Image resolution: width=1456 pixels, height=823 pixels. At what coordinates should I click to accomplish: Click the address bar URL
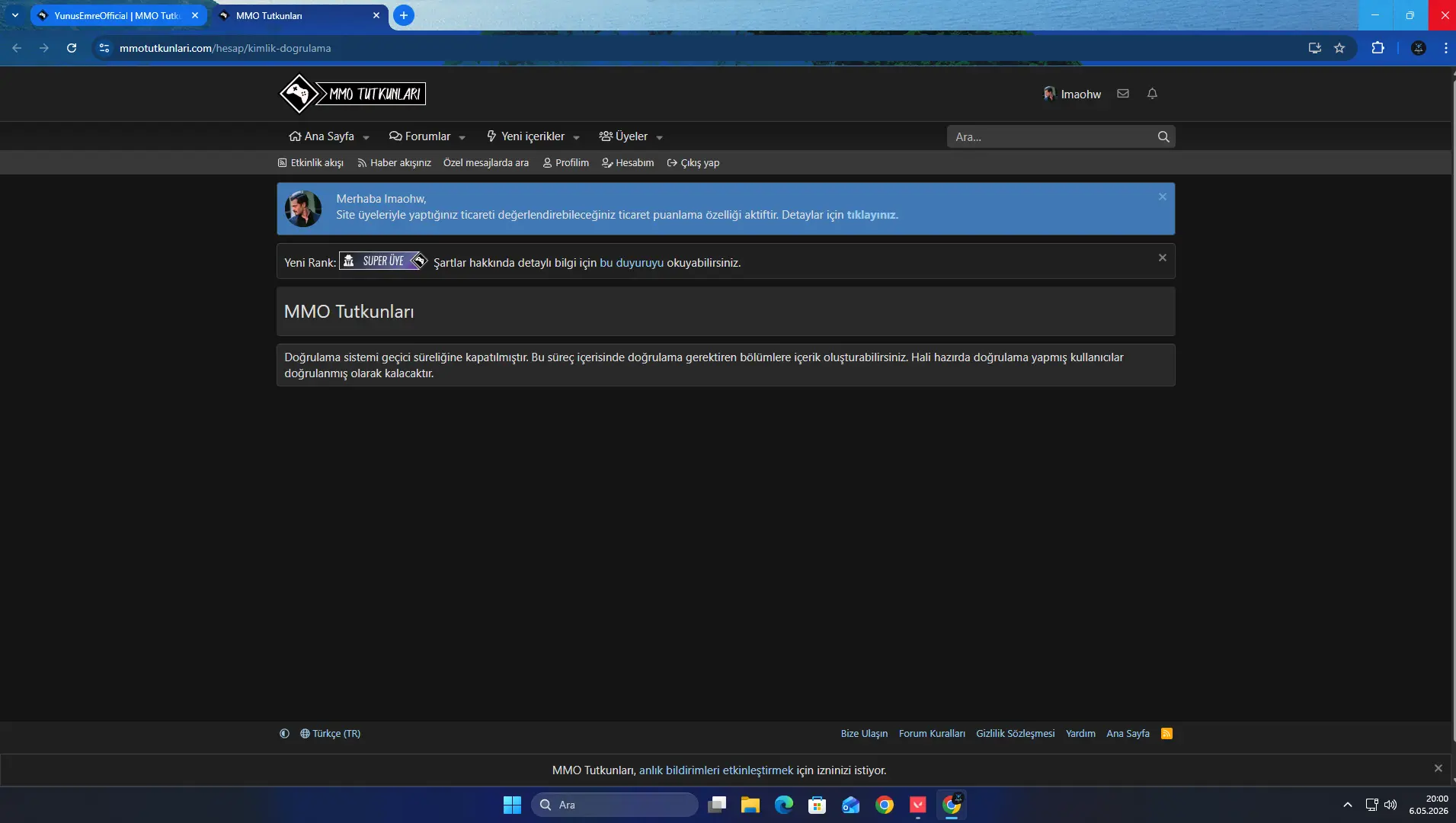pos(226,48)
